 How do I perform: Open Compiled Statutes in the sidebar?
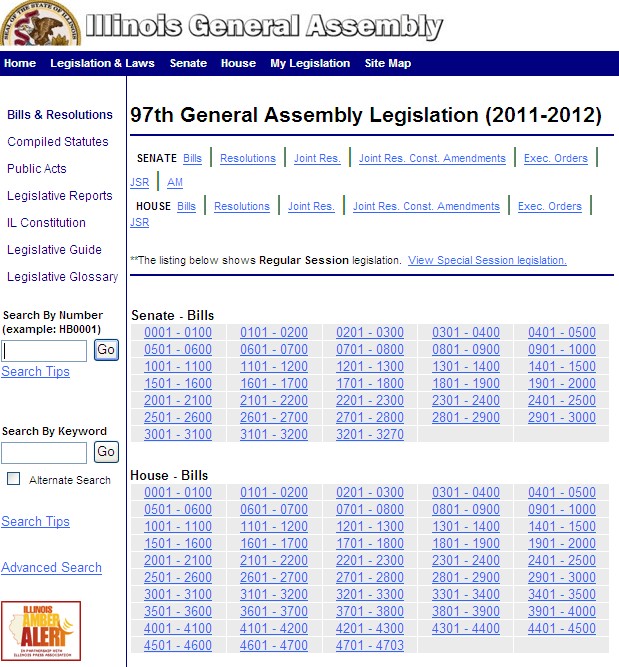pyautogui.click(x=58, y=142)
